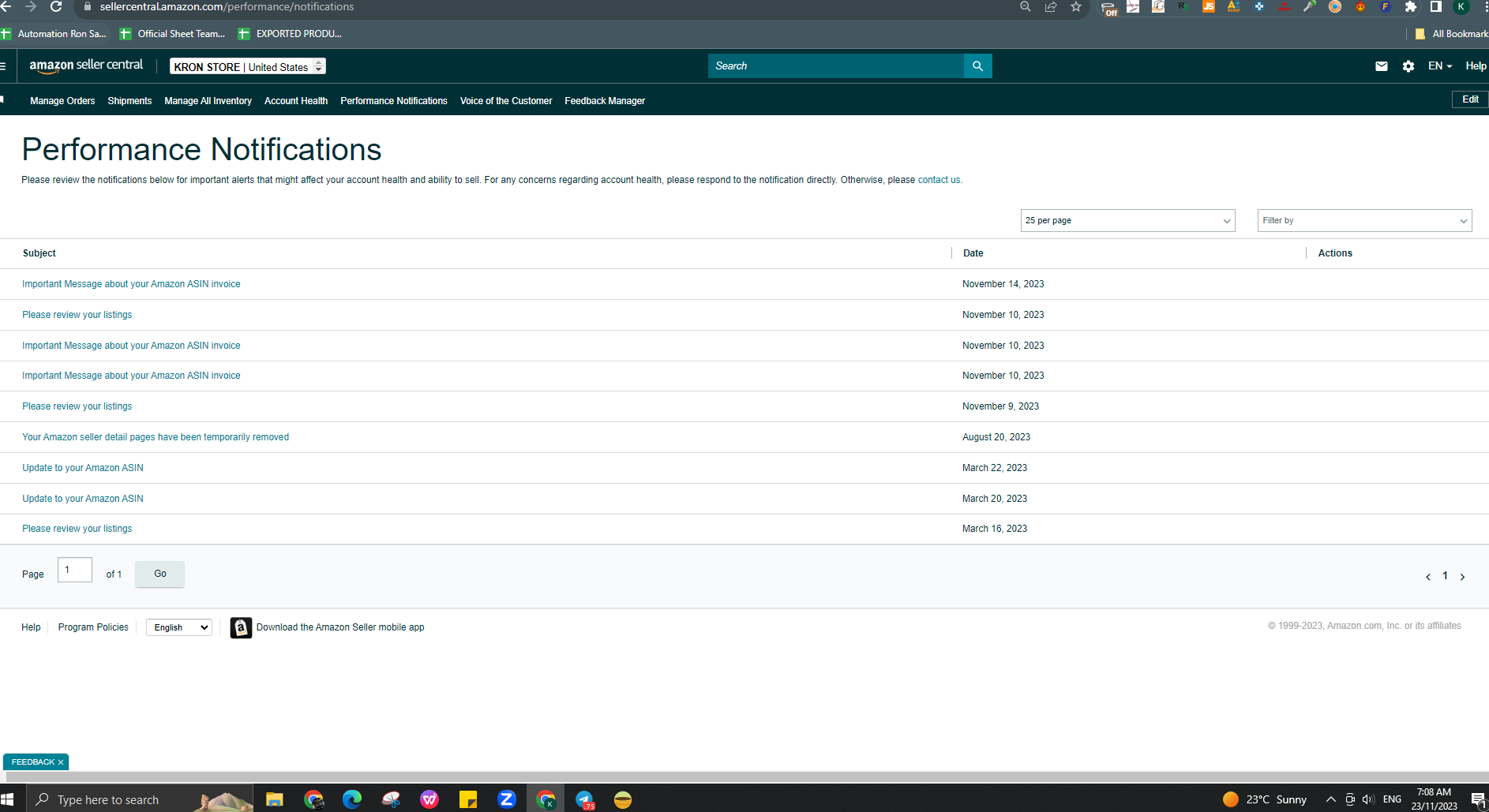Click the Edit button in navigation bar
Image resolution: width=1489 pixels, height=812 pixels.
[x=1470, y=99]
